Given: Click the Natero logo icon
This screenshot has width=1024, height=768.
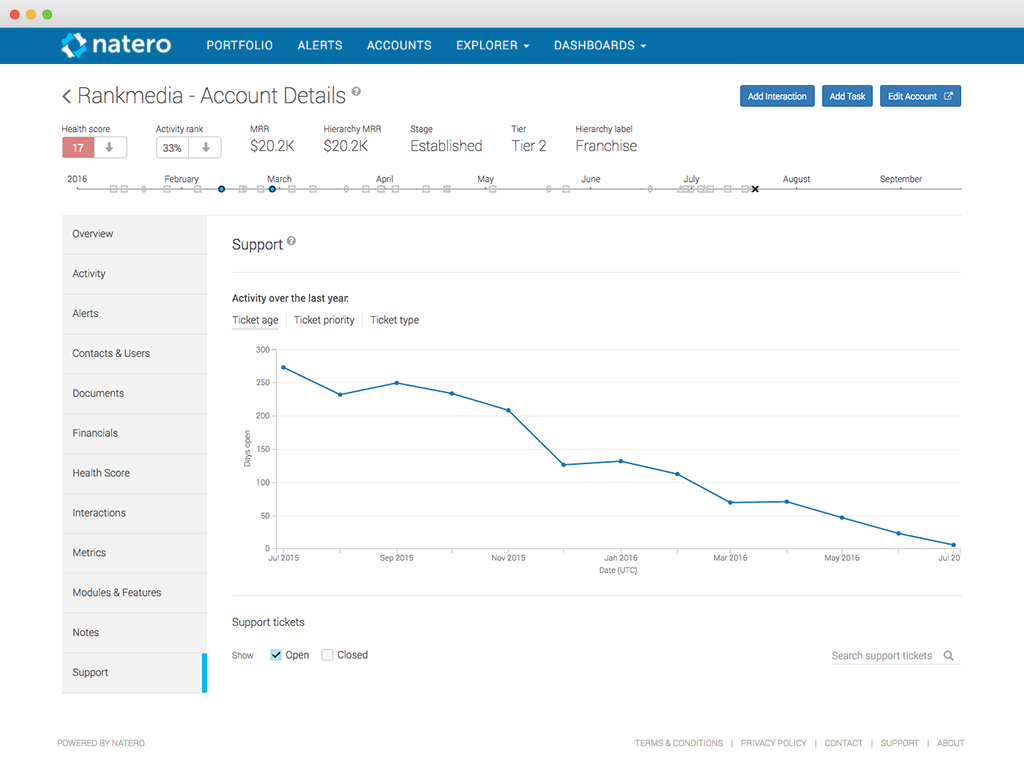Looking at the screenshot, I should [x=74, y=45].
